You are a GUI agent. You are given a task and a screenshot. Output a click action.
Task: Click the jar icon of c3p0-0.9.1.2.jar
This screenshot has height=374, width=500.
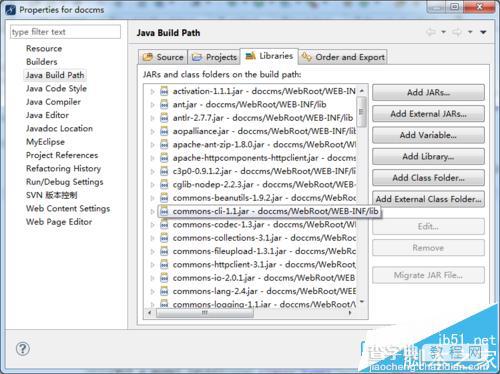click(x=164, y=171)
